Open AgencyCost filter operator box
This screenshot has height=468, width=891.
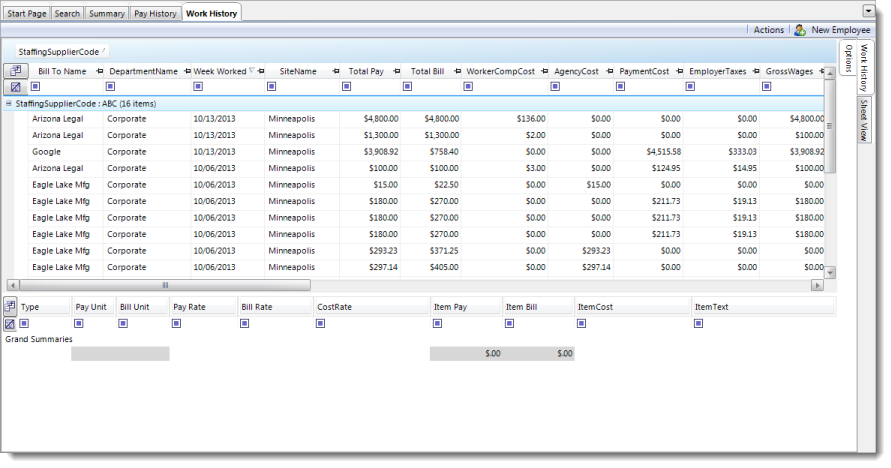pos(555,86)
